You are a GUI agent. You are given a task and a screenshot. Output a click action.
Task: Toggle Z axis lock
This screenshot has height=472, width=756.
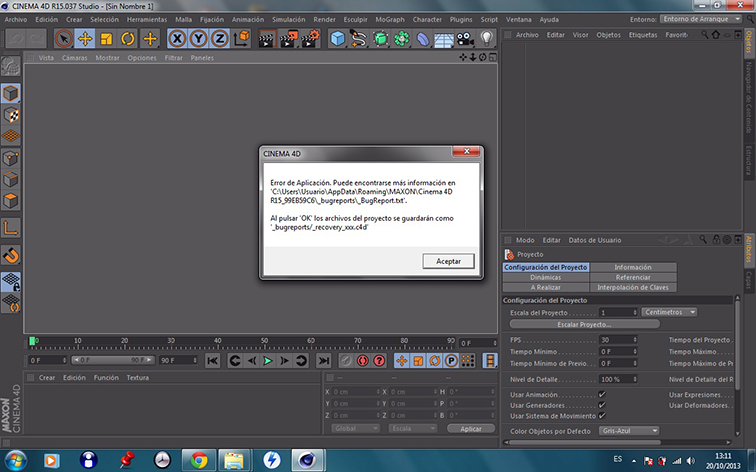coord(219,39)
